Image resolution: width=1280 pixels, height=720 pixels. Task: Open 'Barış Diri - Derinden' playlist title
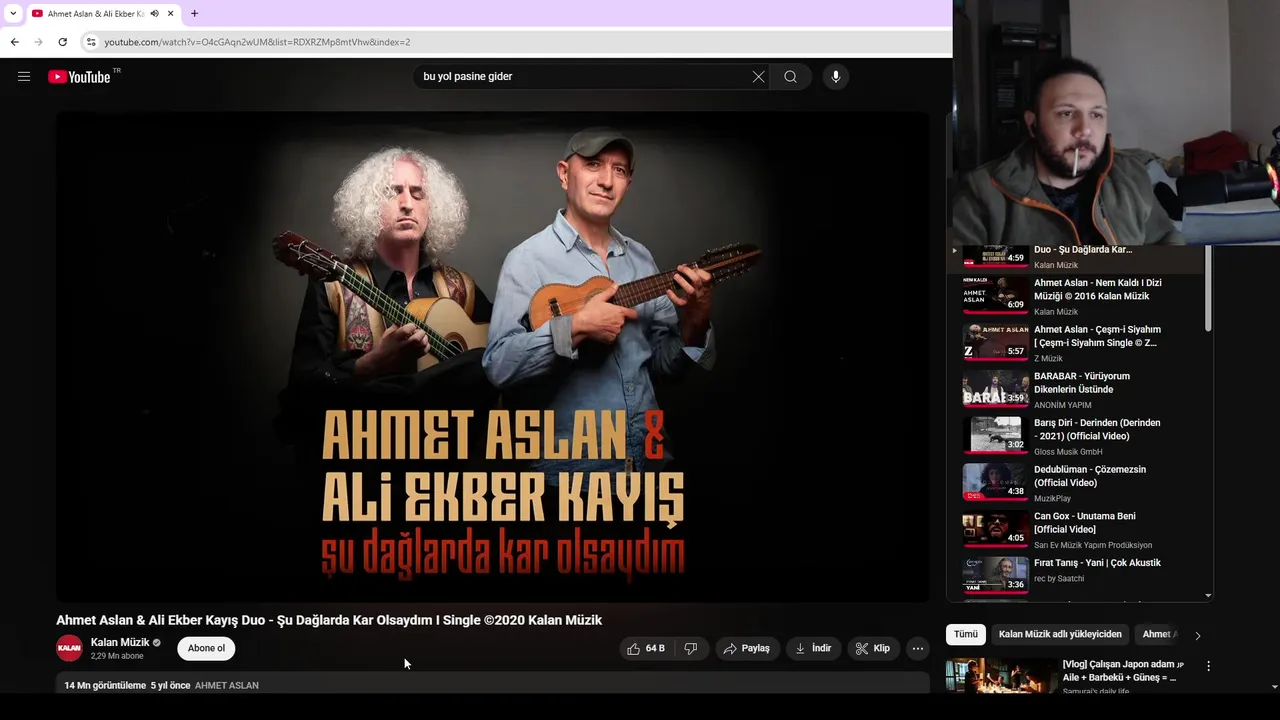click(x=1096, y=430)
